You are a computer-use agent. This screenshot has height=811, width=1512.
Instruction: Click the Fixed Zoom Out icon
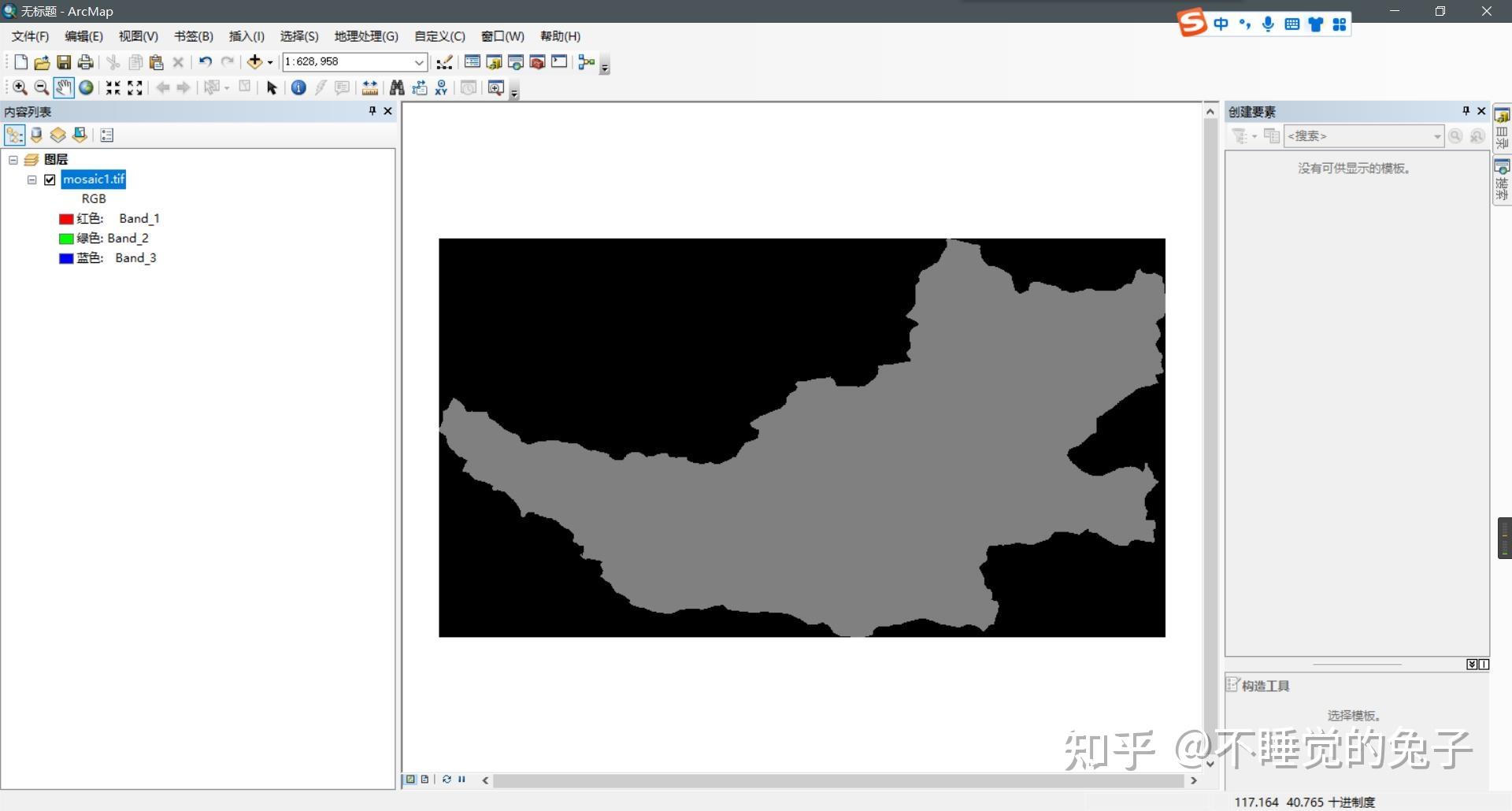(135, 87)
